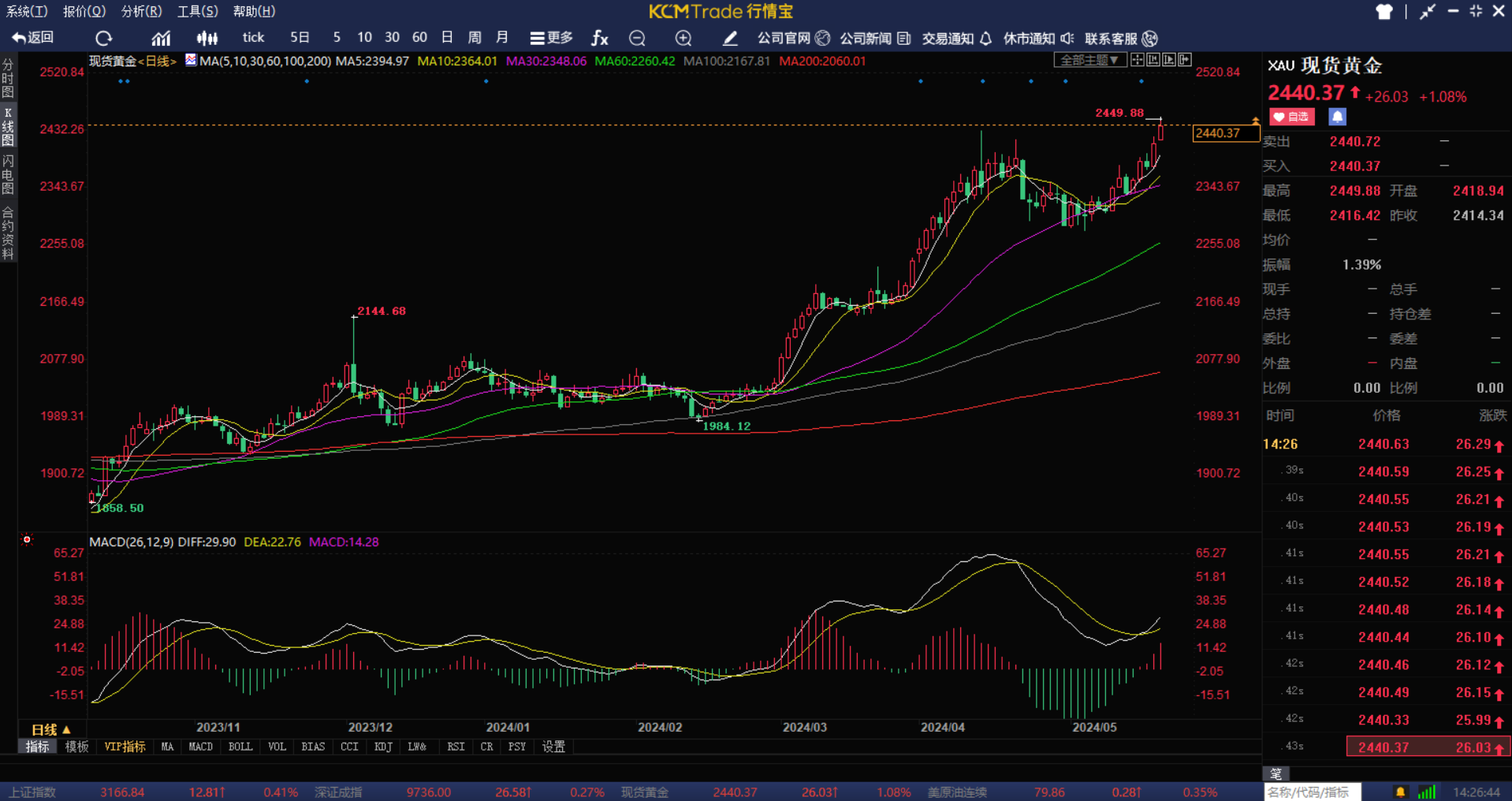Click the fourth chart layout exit icon
1512x801 pixels.
pyautogui.click(x=1185, y=60)
